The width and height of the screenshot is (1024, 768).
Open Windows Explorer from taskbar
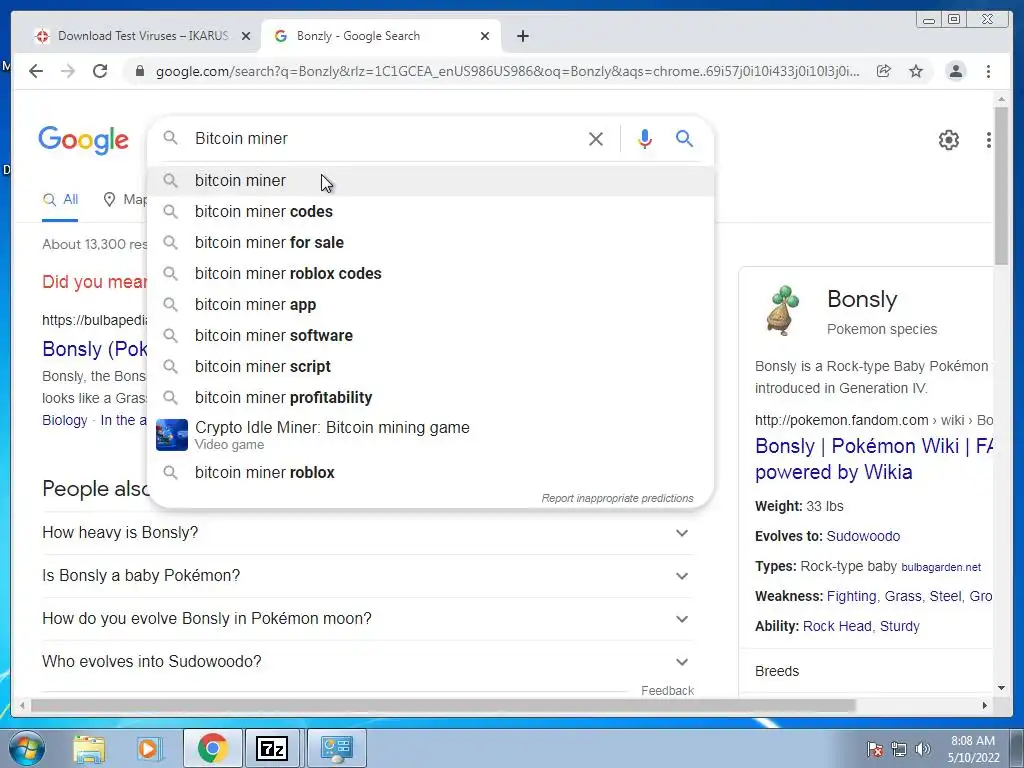[x=89, y=748]
